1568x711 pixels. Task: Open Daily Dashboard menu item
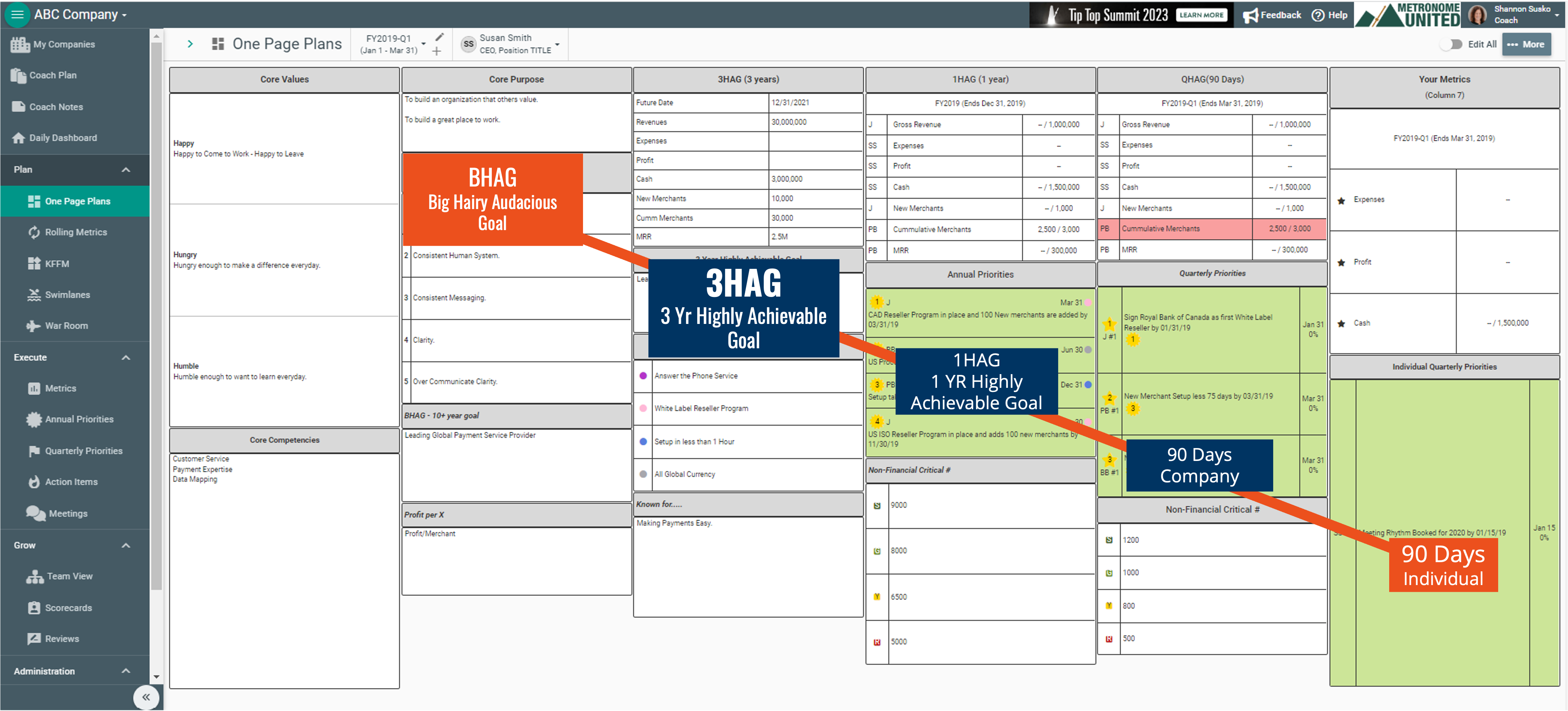(x=75, y=138)
